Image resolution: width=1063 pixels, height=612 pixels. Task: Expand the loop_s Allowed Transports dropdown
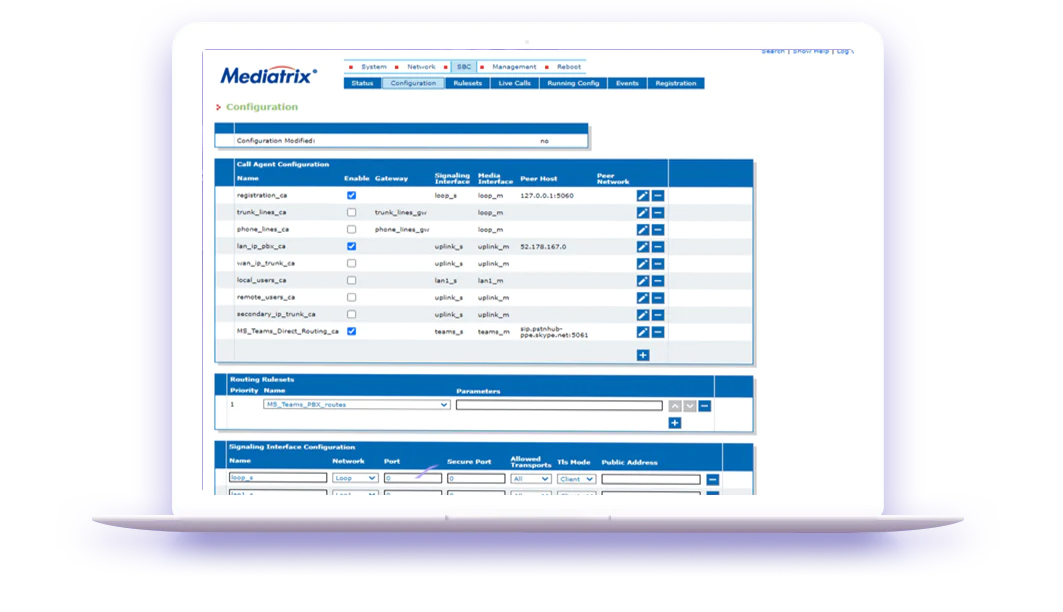(531, 478)
